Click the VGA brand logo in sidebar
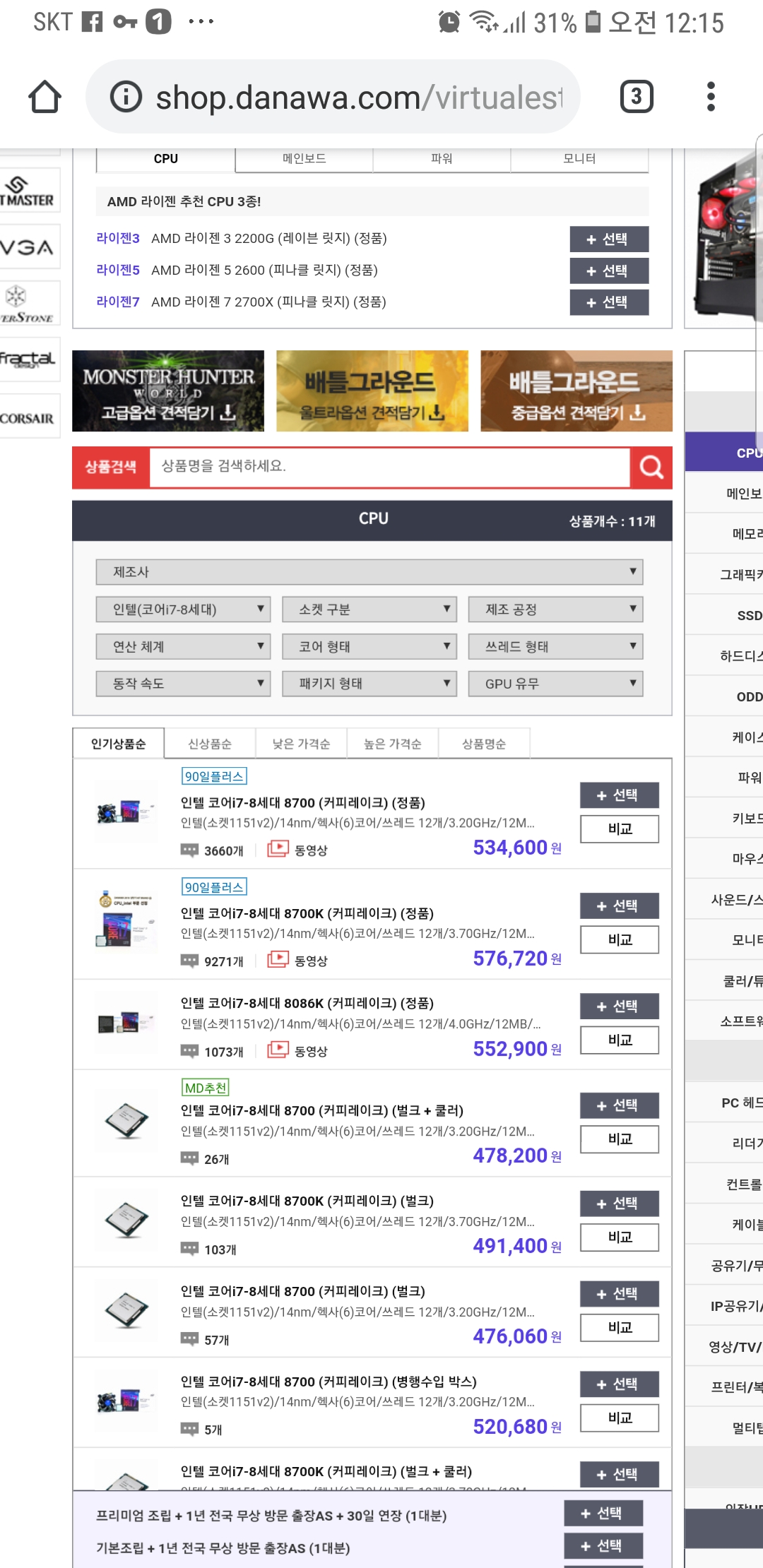763x1568 pixels. point(28,247)
